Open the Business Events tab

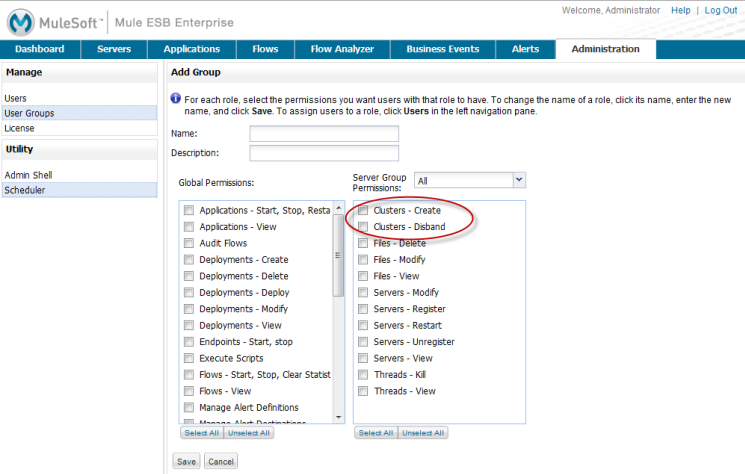tap(443, 49)
